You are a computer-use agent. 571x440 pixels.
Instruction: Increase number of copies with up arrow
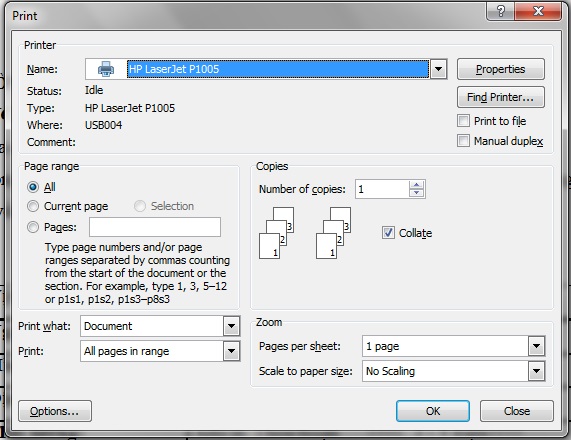(x=417, y=185)
